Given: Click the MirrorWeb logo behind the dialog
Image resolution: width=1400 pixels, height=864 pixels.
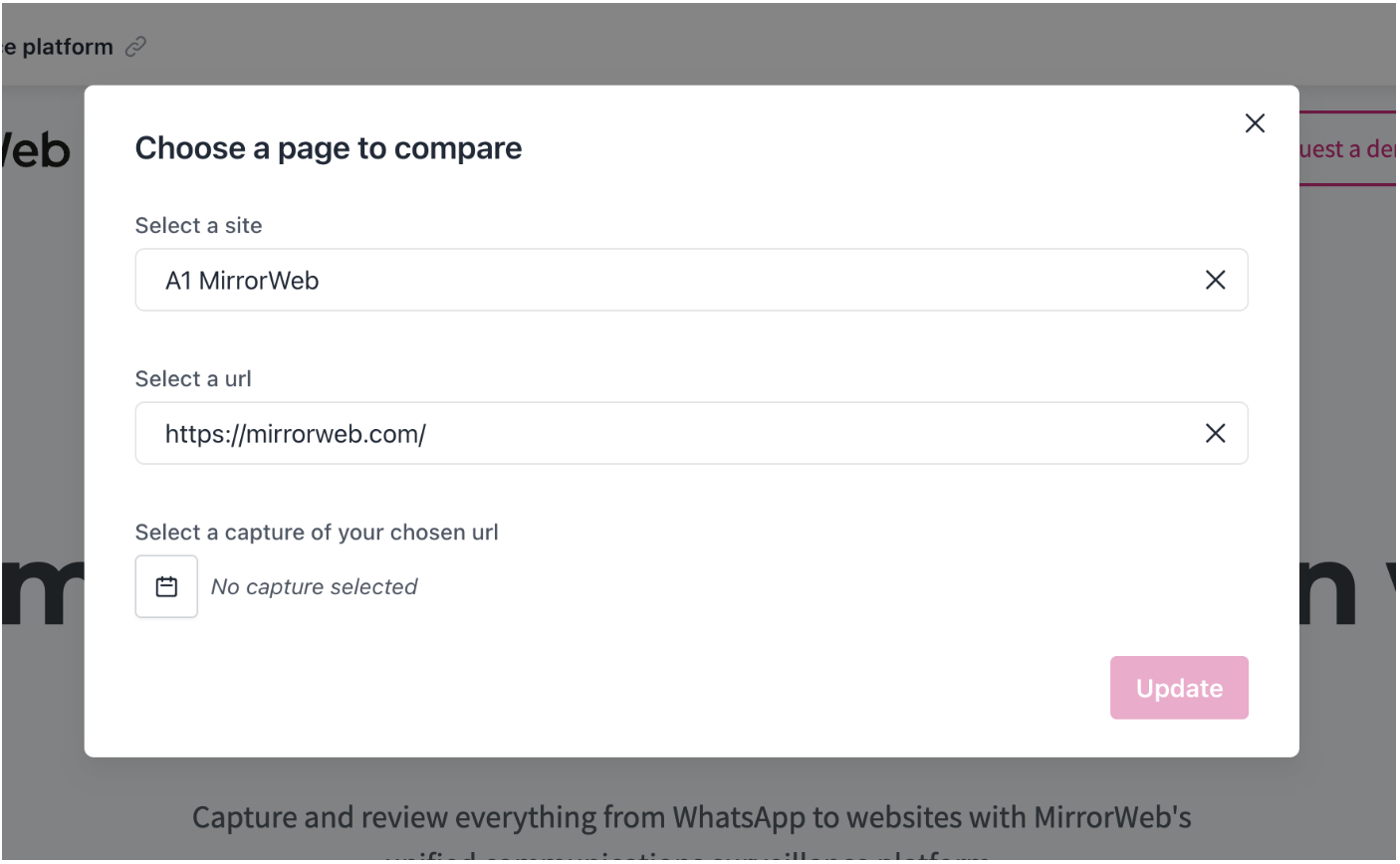Looking at the screenshot, I should pyautogui.click(x=37, y=150).
